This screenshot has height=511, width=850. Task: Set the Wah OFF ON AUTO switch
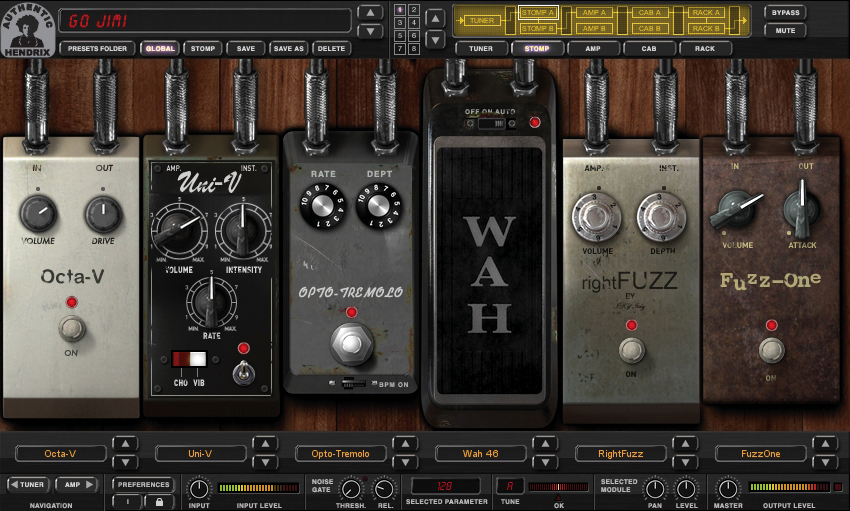tap(491, 124)
